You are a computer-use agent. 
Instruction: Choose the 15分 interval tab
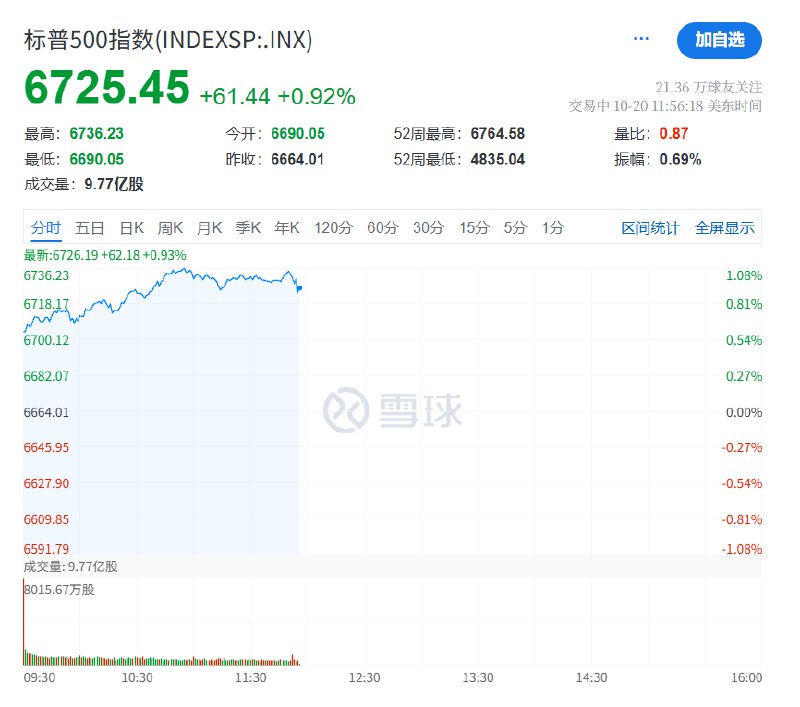[474, 228]
